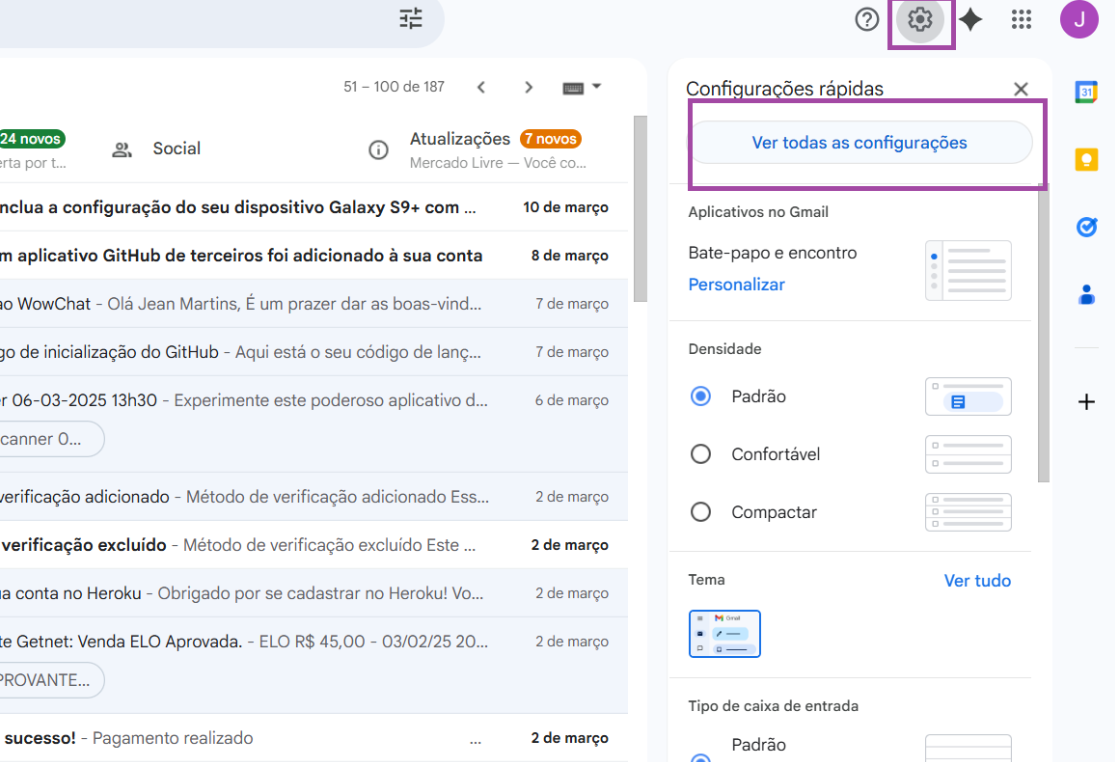Select the Confortável density option
1115x762 pixels.
[701, 454]
